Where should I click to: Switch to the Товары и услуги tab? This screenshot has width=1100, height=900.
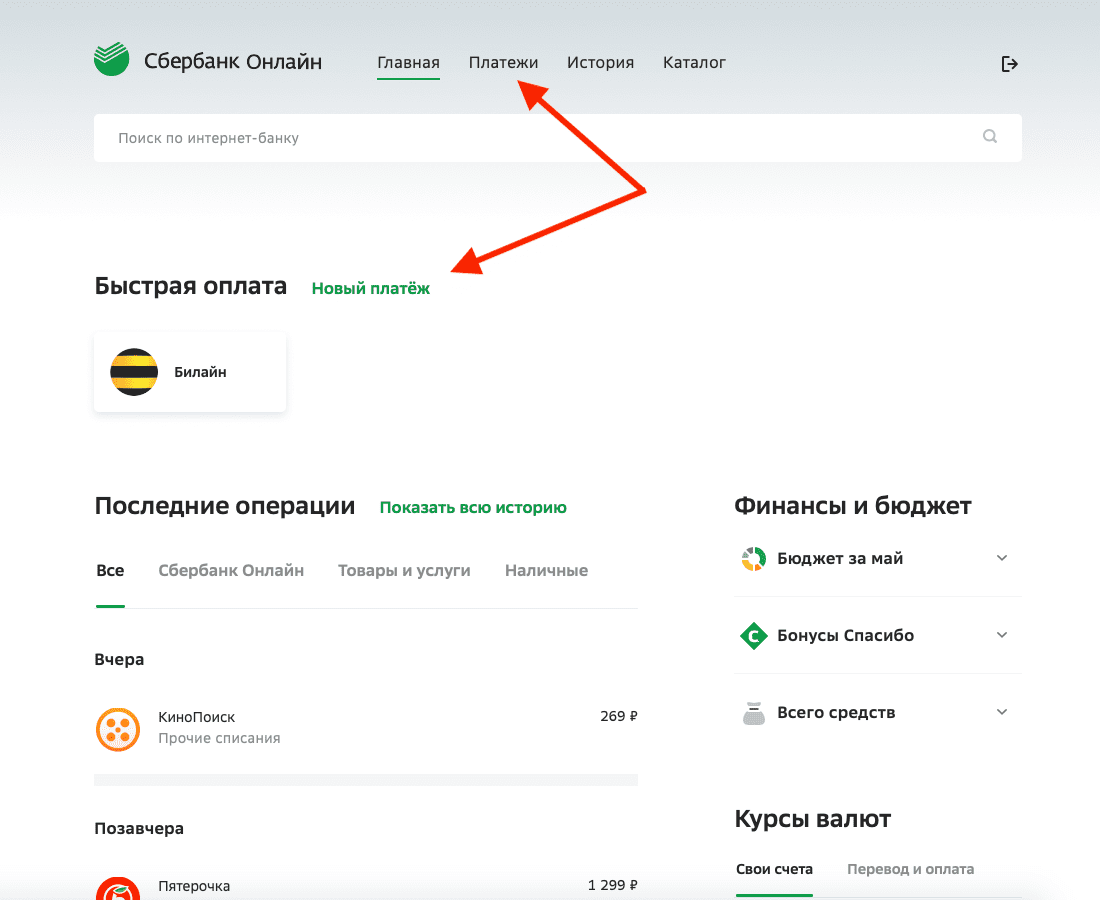tap(404, 570)
